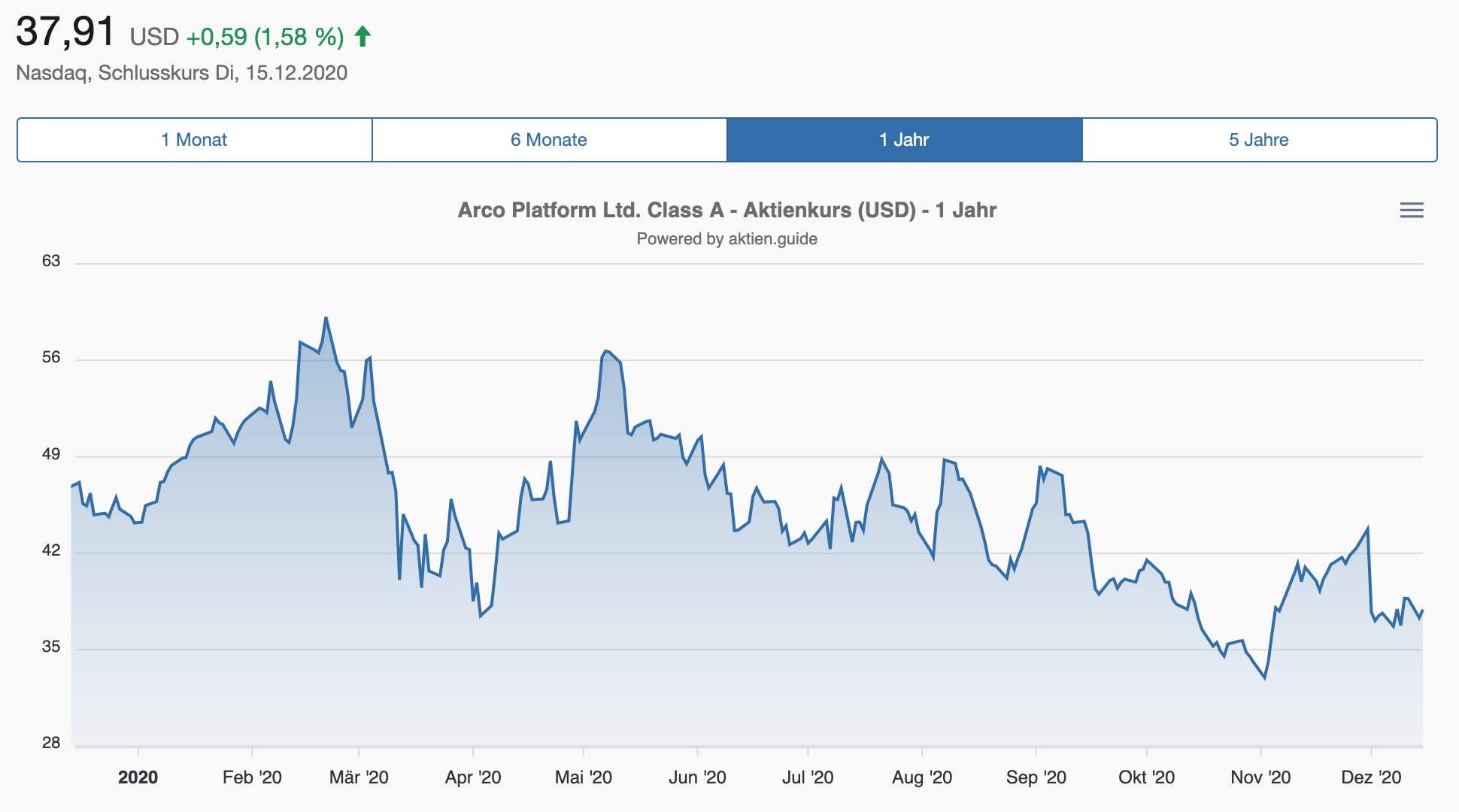Click the lowest chart point before Nov '20
Screen dimensions: 1459x812
pyautogui.click(x=1264, y=678)
